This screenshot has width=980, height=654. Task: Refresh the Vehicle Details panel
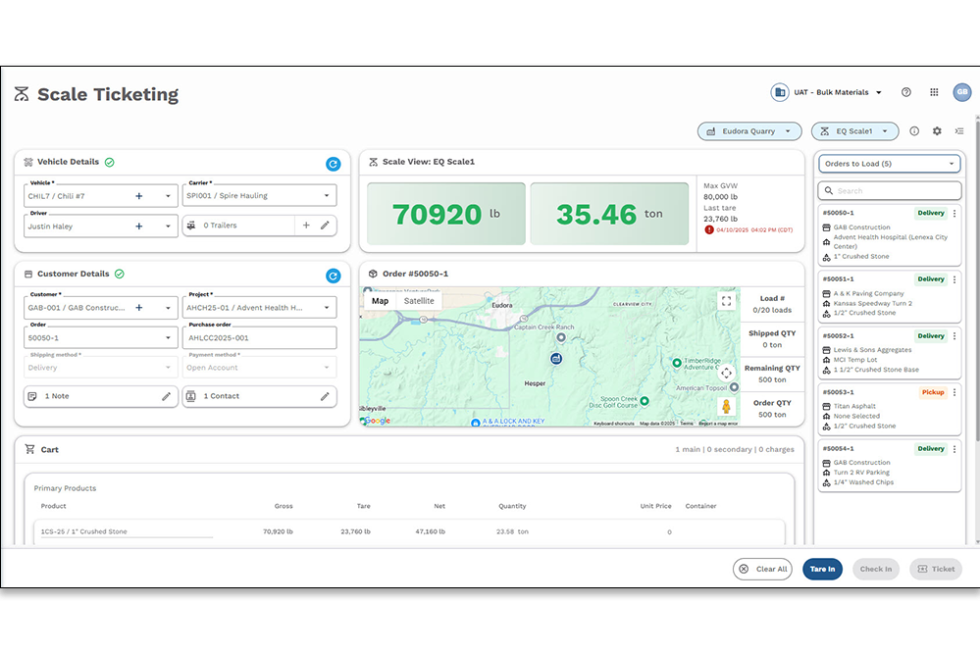[333, 163]
